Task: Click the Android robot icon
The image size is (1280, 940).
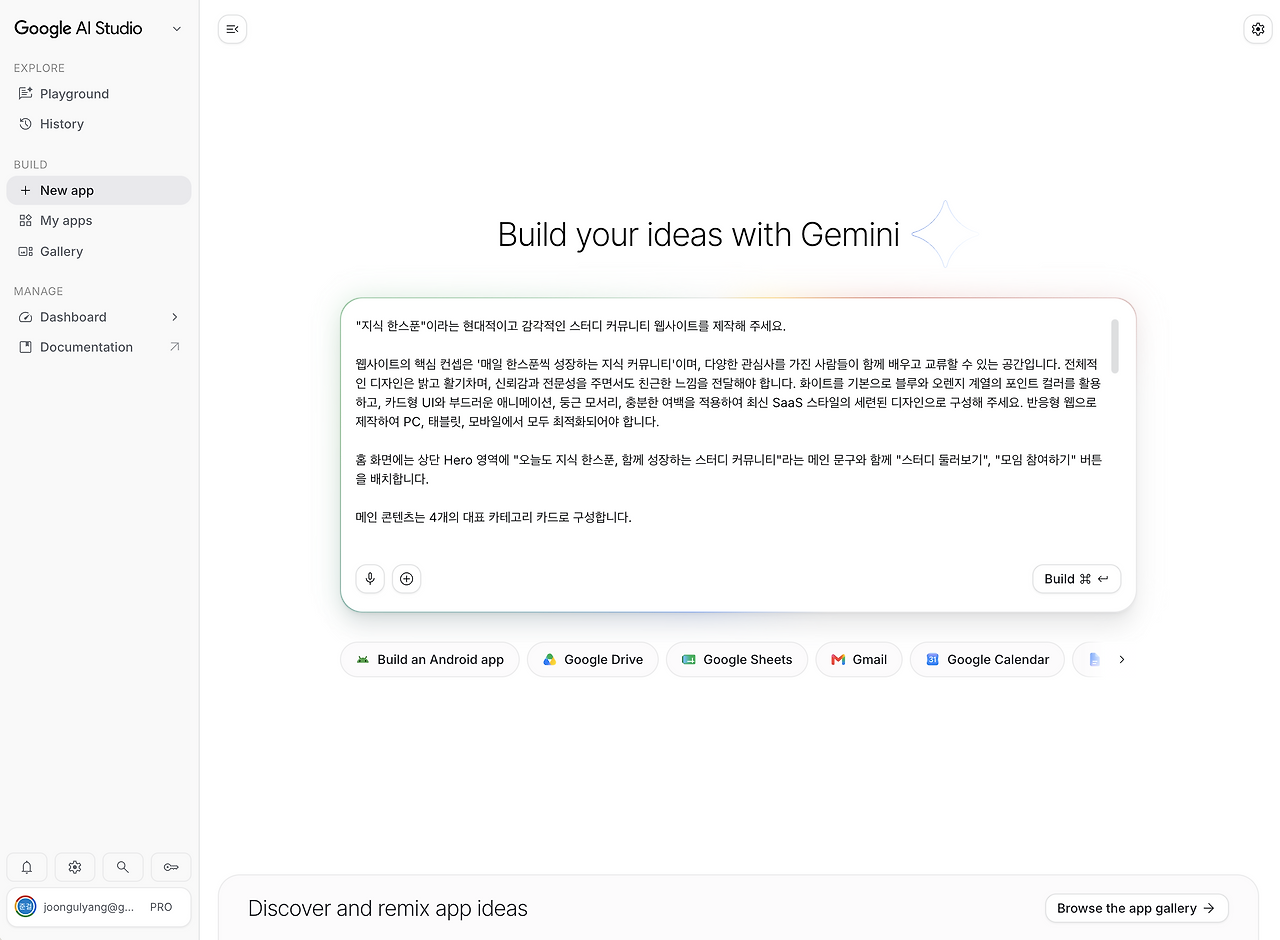Action: coord(362,660)
